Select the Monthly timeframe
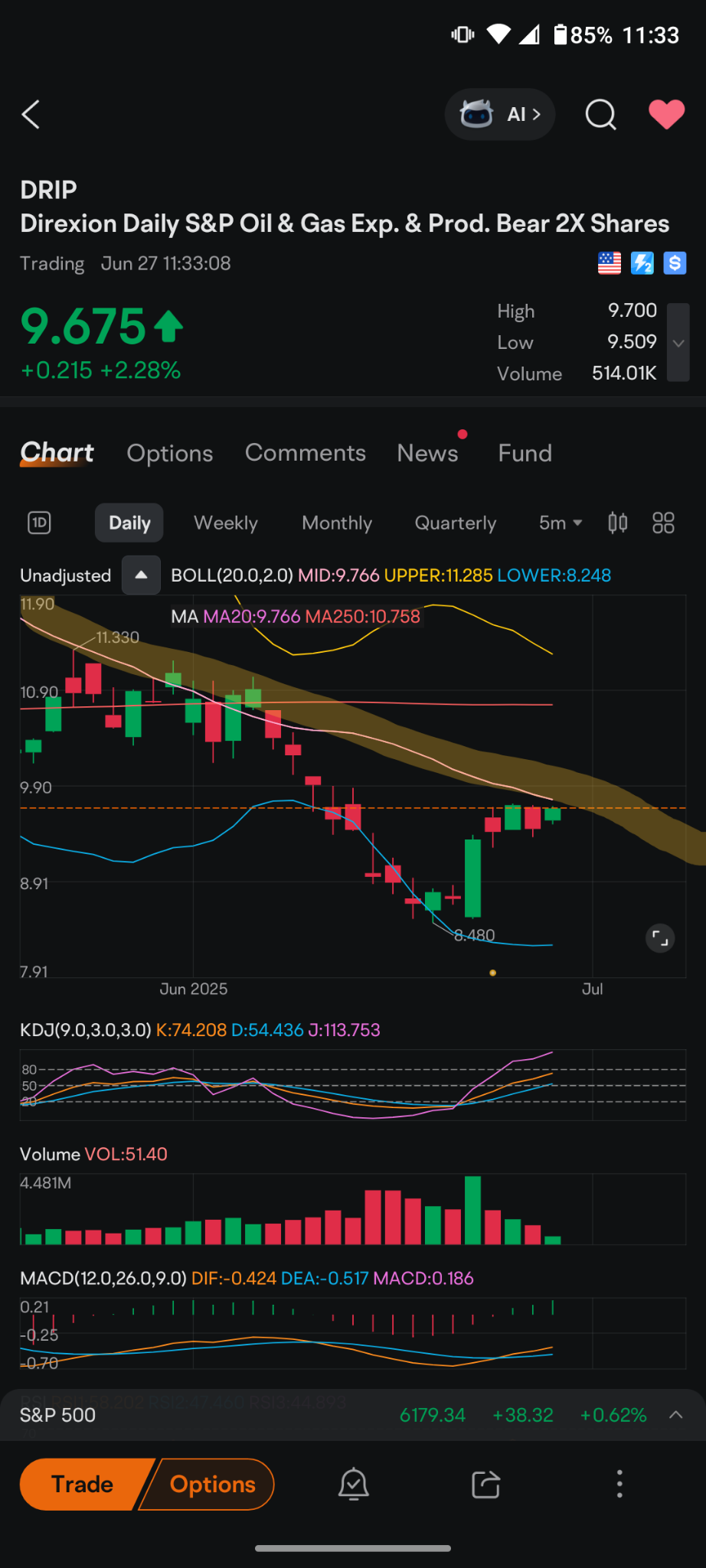The width and height of the screenshot is (706, 1568). [337, 523]
